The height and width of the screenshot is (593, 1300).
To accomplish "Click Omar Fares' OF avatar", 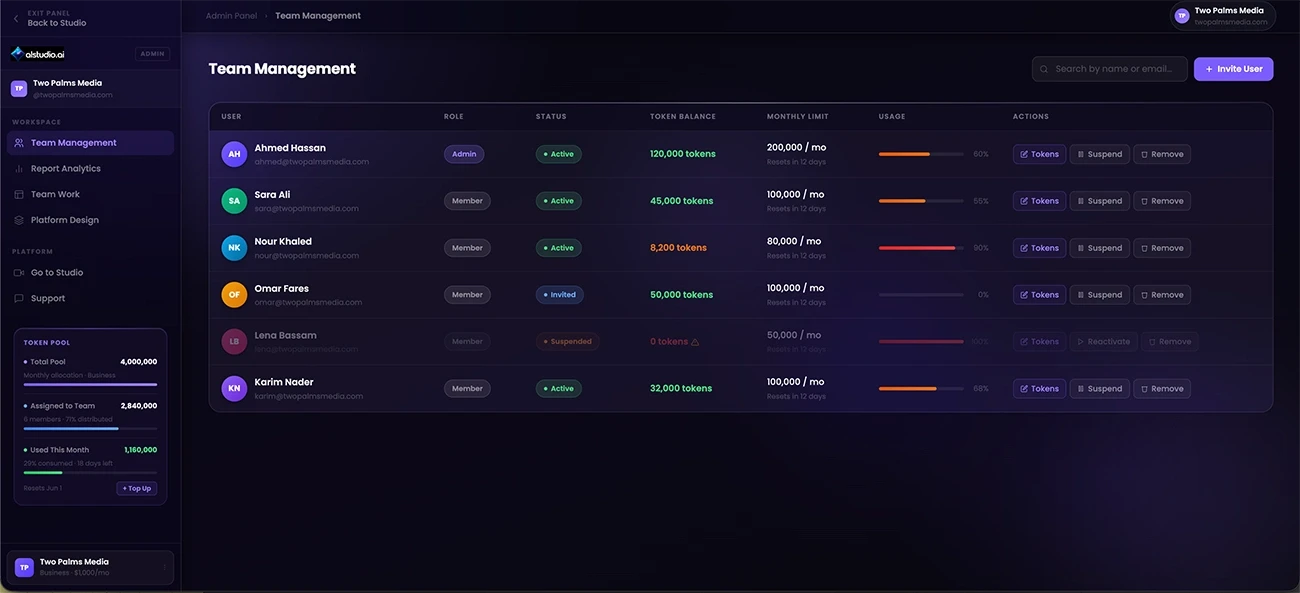I will 234,295.
